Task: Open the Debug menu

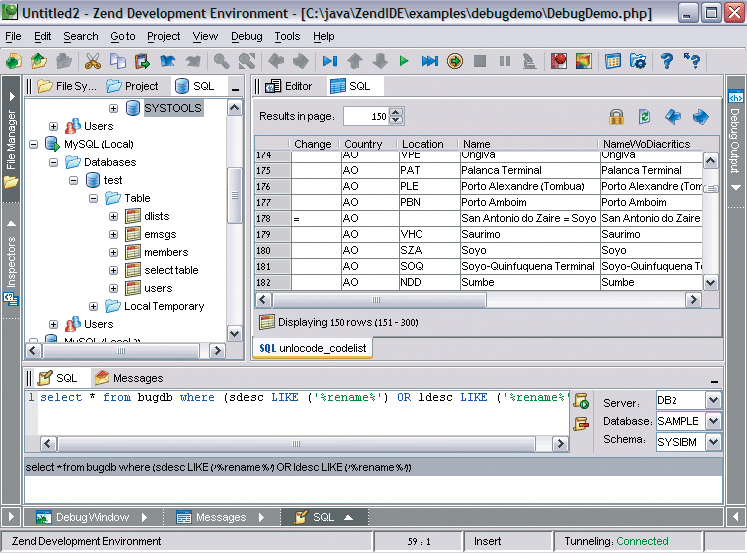Action: [246, 36]
